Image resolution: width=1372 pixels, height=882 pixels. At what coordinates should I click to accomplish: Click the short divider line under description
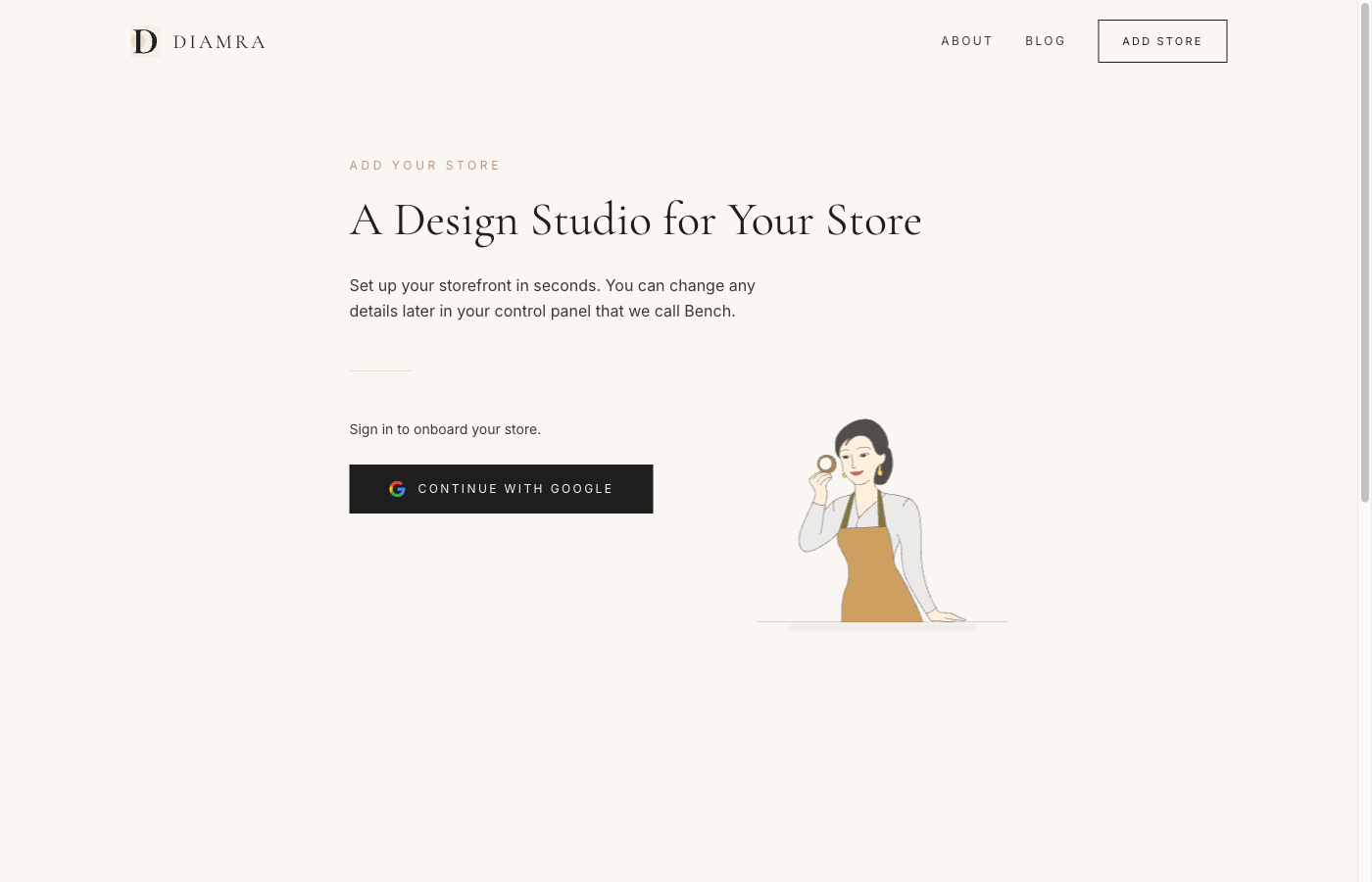click(x=380, y=370)
